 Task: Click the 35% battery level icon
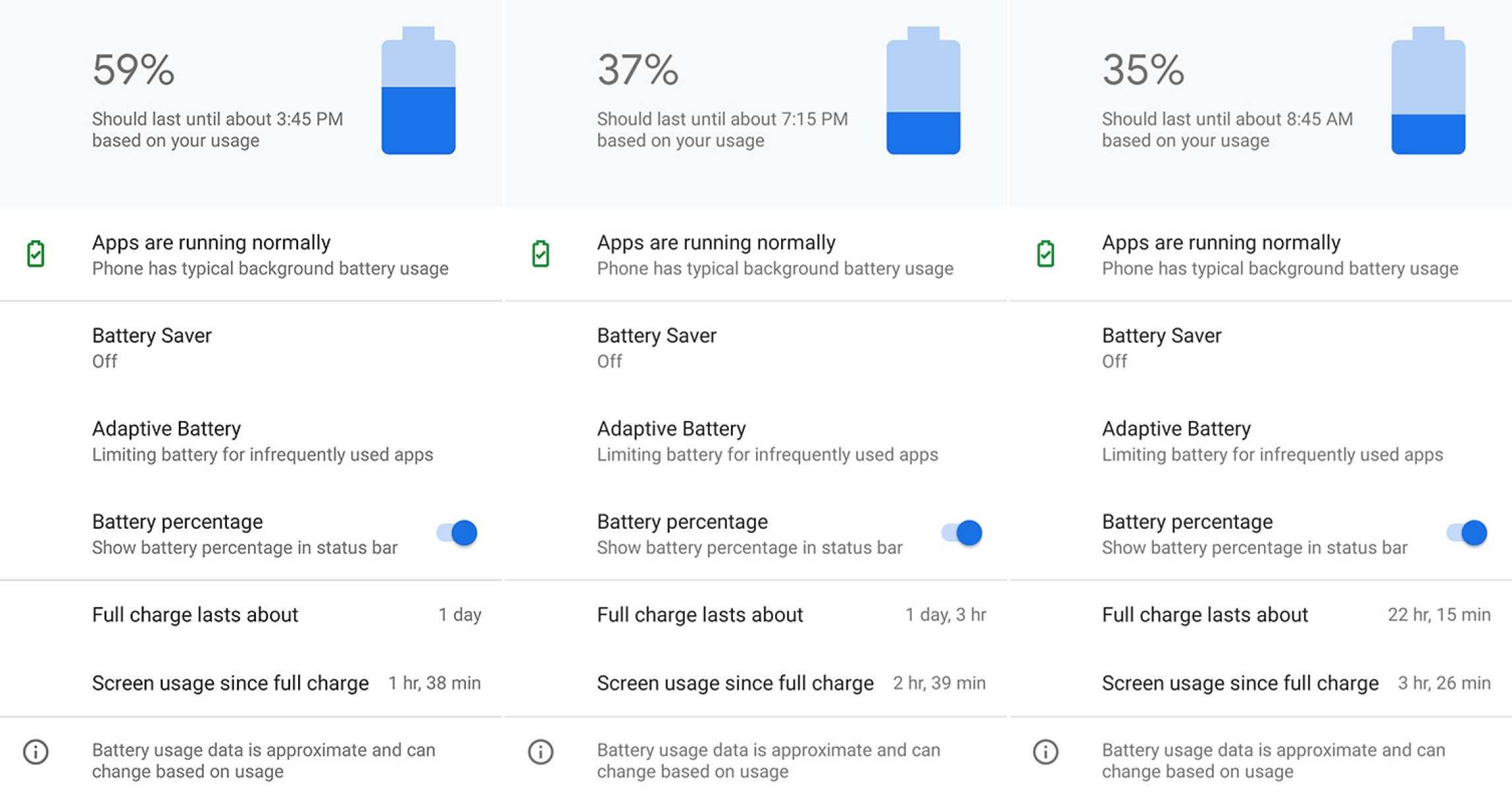pyautogui.click(x=1428, y=91)
